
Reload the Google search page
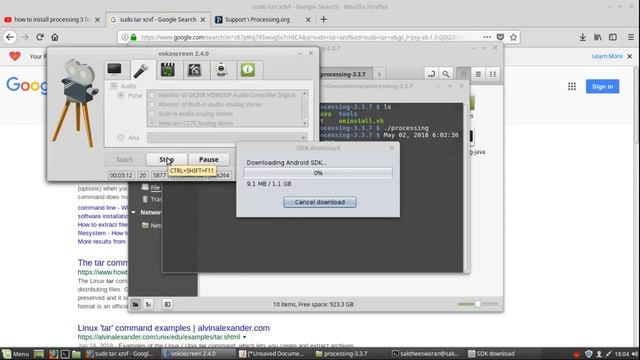pyautogui.click(x=40, y=37)
